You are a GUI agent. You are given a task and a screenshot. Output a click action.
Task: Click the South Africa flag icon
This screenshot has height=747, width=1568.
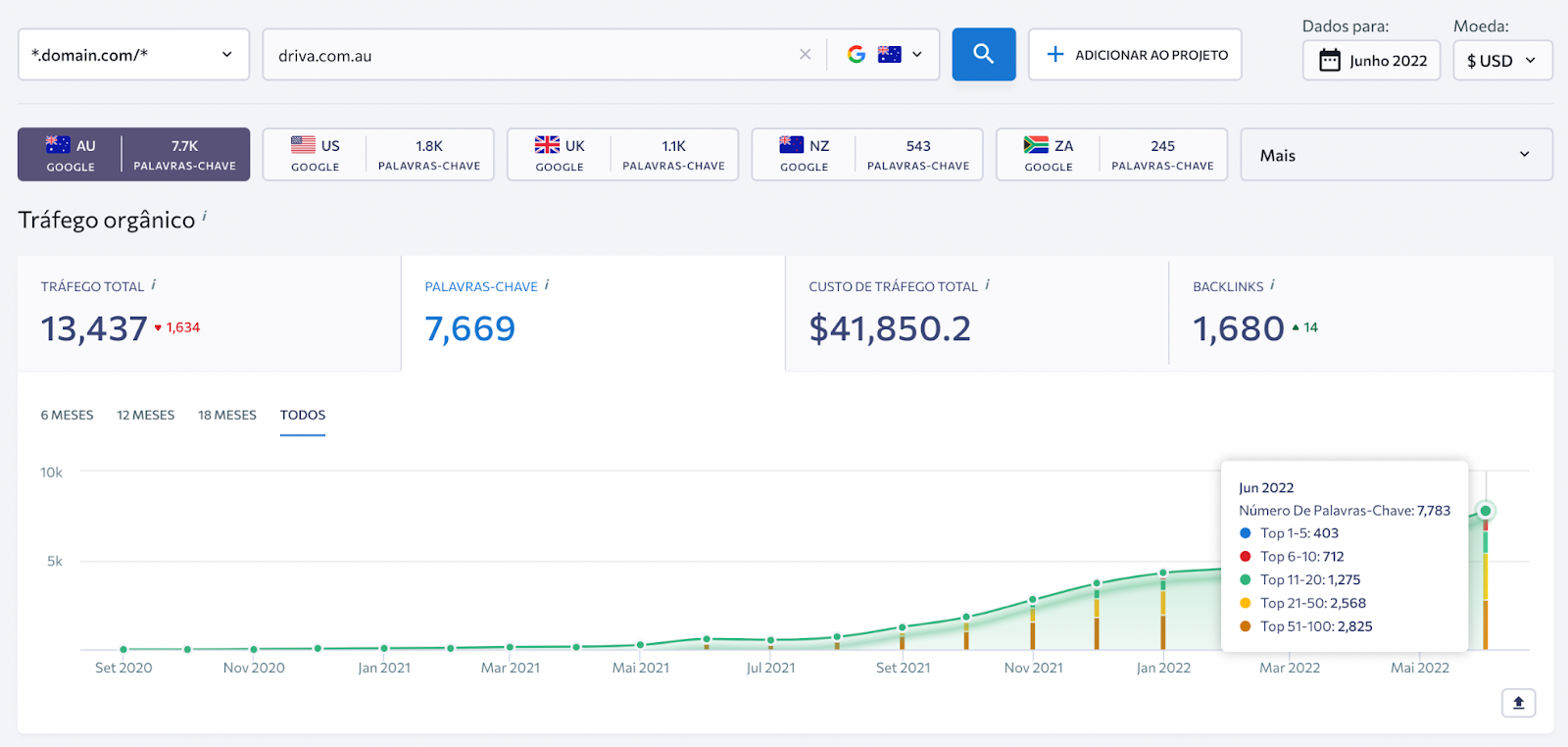[1036, 144]
